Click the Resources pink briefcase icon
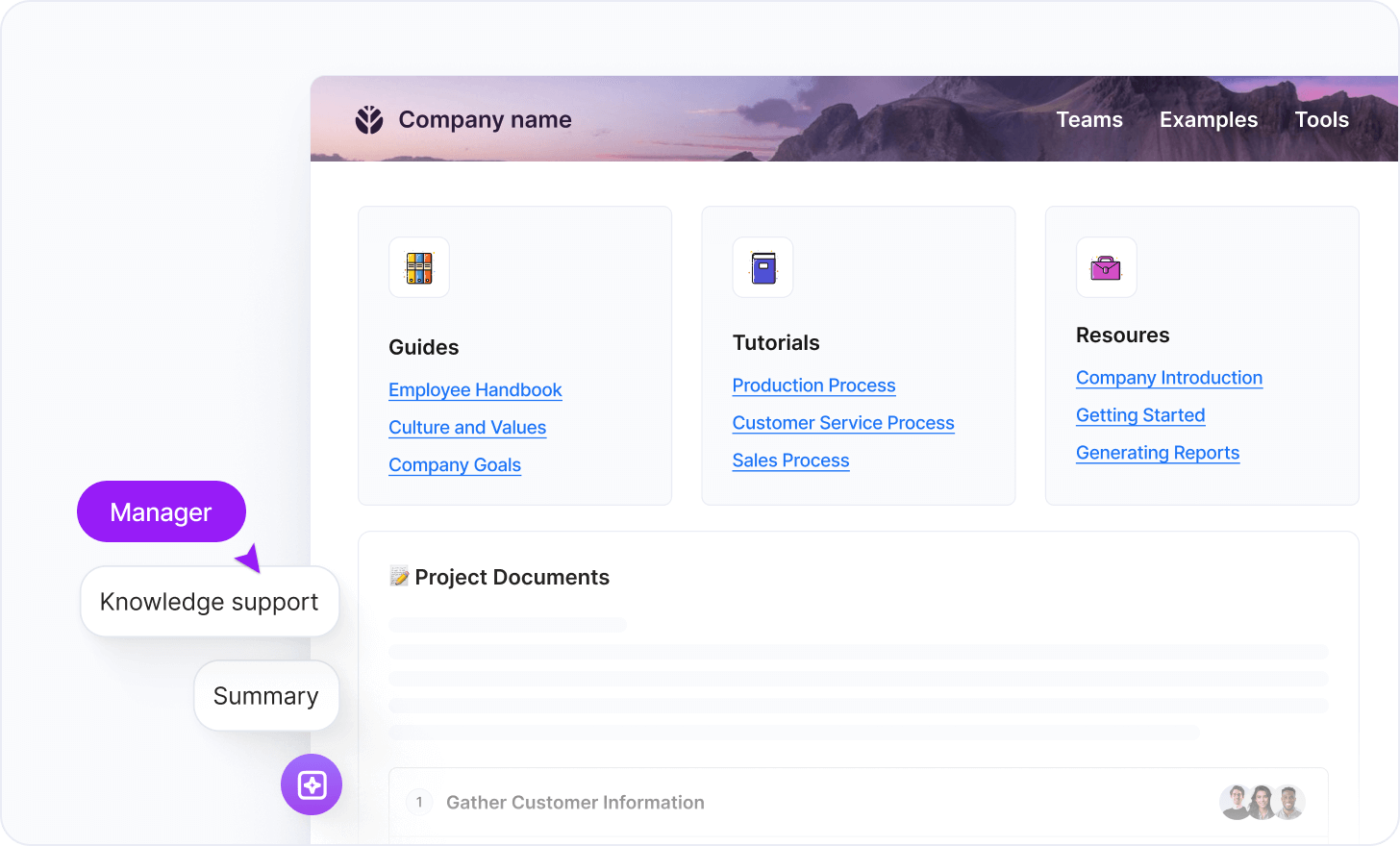Image resolution: width=1400 pixels, height=846 pixels. [x=1107, y=267]
